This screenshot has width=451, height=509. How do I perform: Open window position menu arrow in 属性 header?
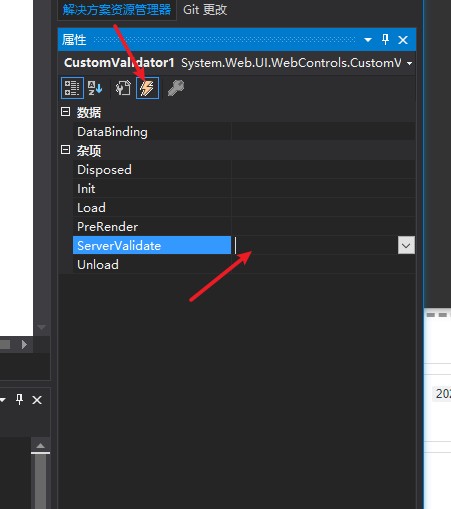pyautogui.click(x=368, y=40)
